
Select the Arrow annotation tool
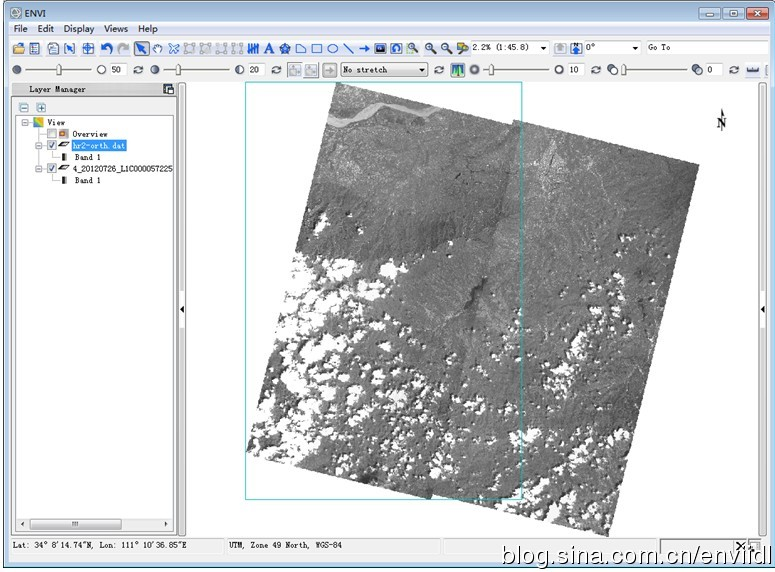(364, 48)
